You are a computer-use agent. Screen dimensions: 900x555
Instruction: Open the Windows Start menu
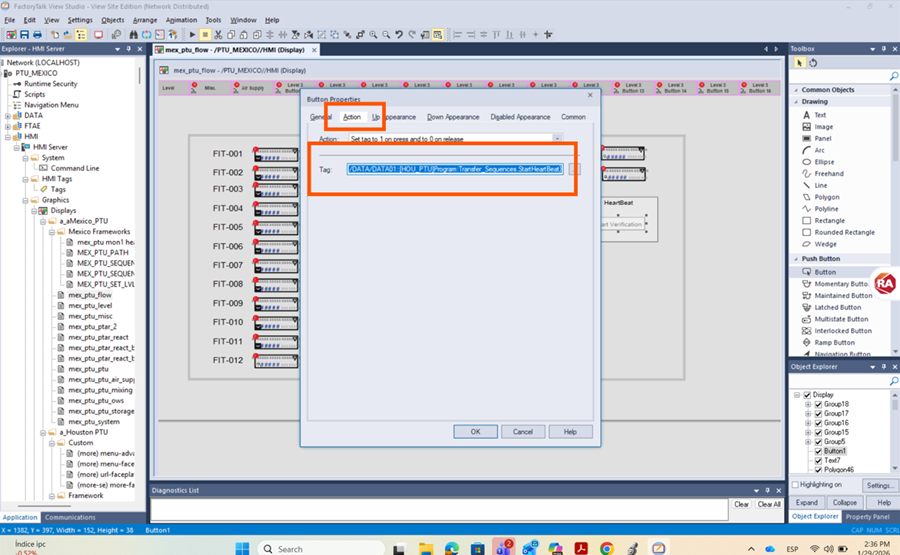[x=242, y=548]
